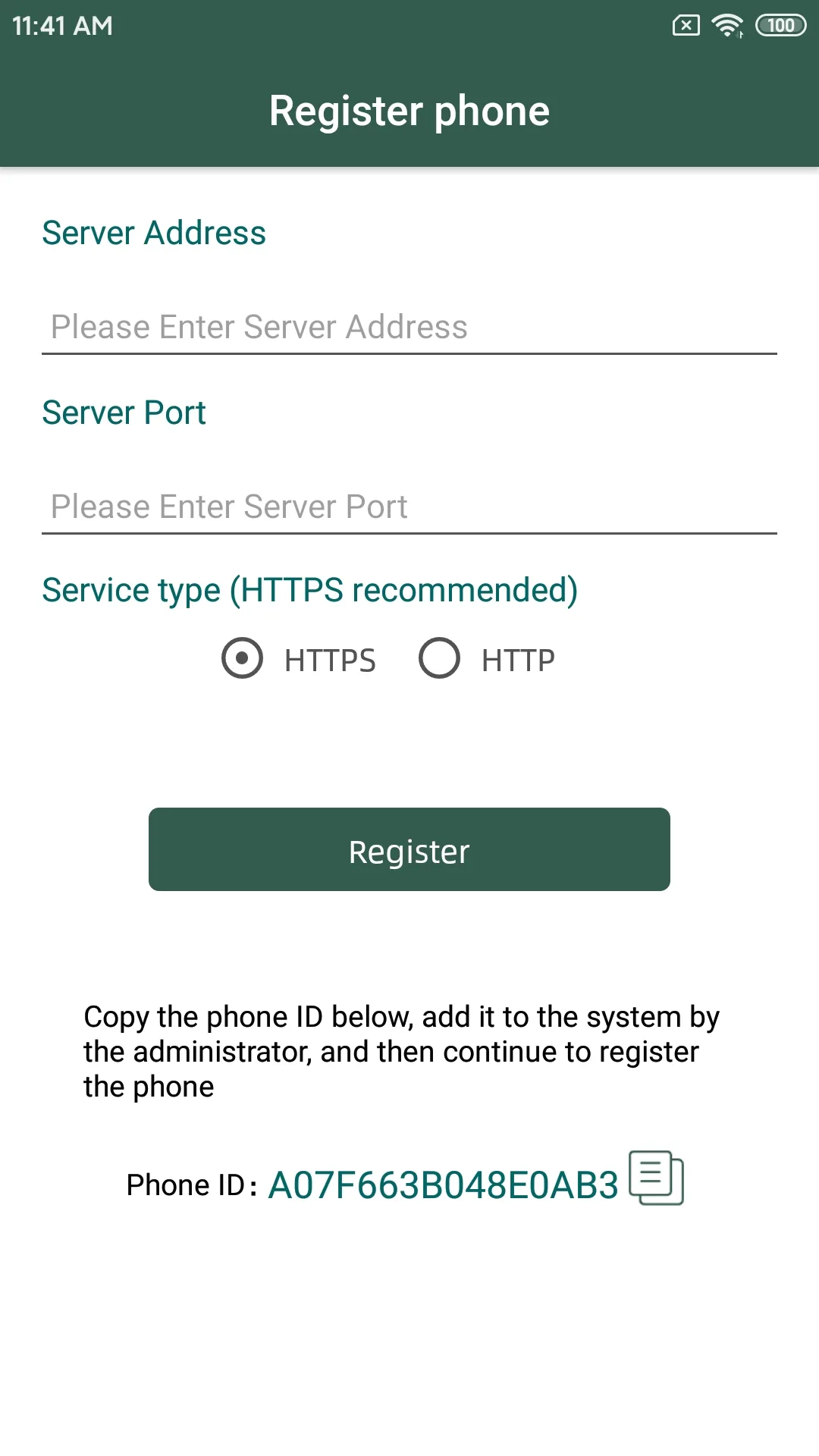The height and width of the screenshot is (1456, 819).
Task: Tap the Wi-Fi status icon
Action: pos(727,25)
